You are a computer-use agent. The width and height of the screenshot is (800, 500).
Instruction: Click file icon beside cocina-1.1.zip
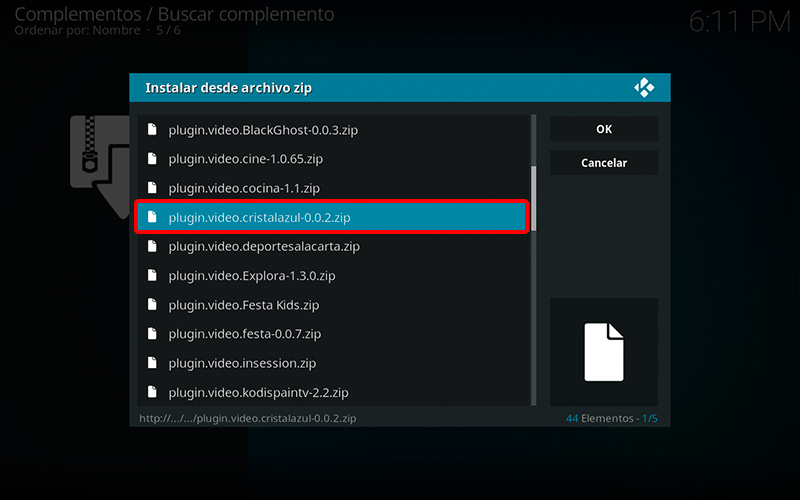152,187
